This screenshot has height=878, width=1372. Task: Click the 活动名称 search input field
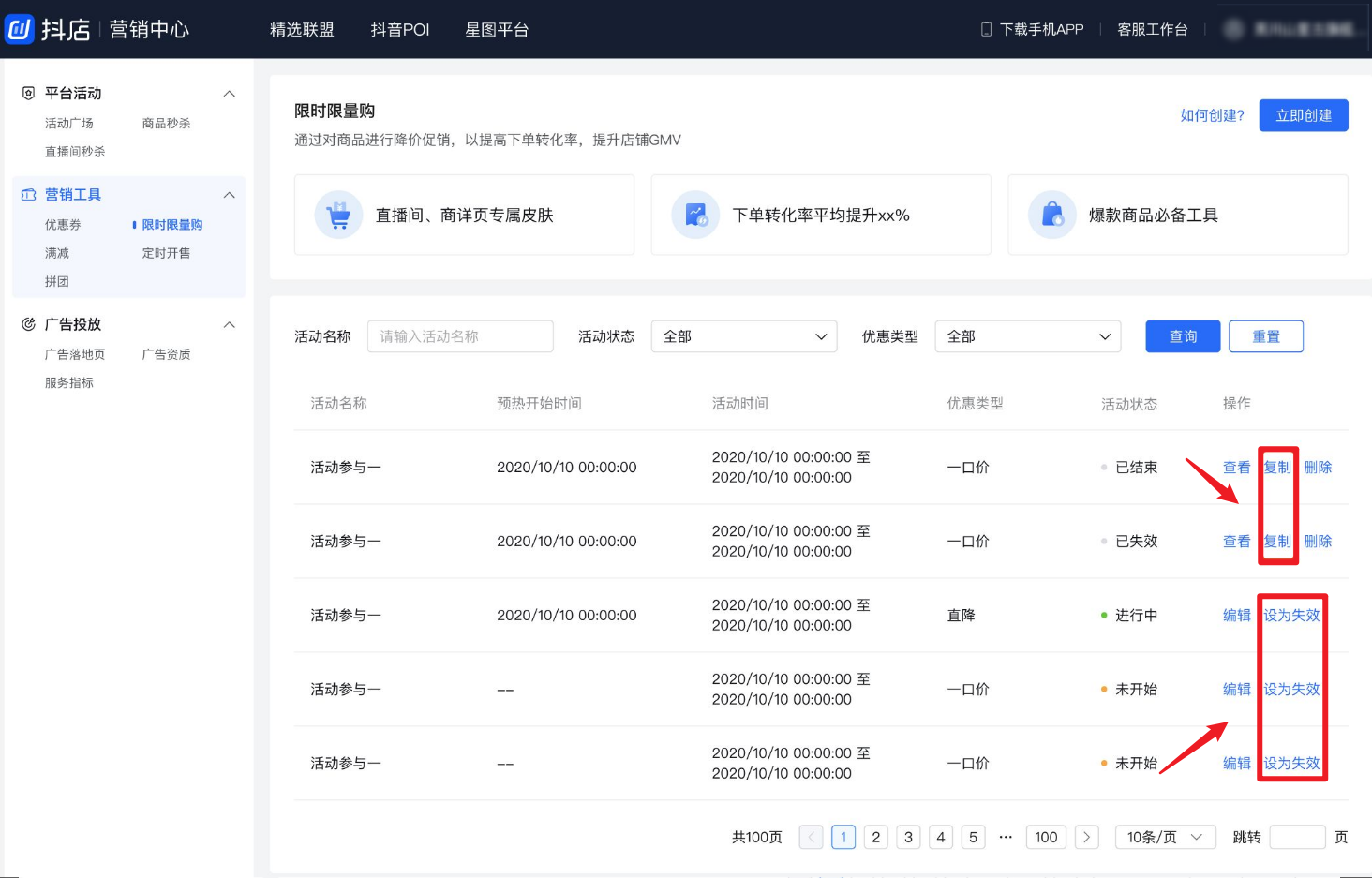(x=460, y=336)
